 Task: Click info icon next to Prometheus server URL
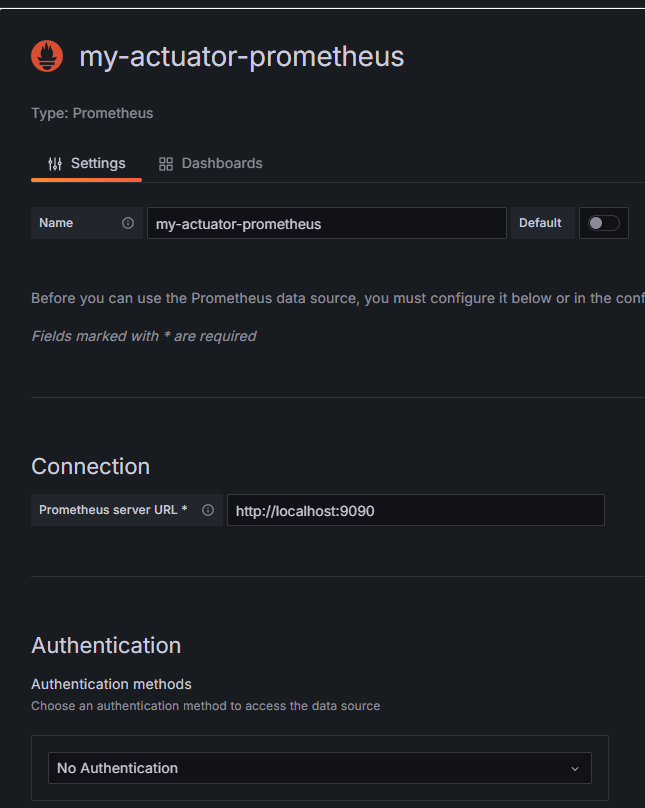point(208,510)
